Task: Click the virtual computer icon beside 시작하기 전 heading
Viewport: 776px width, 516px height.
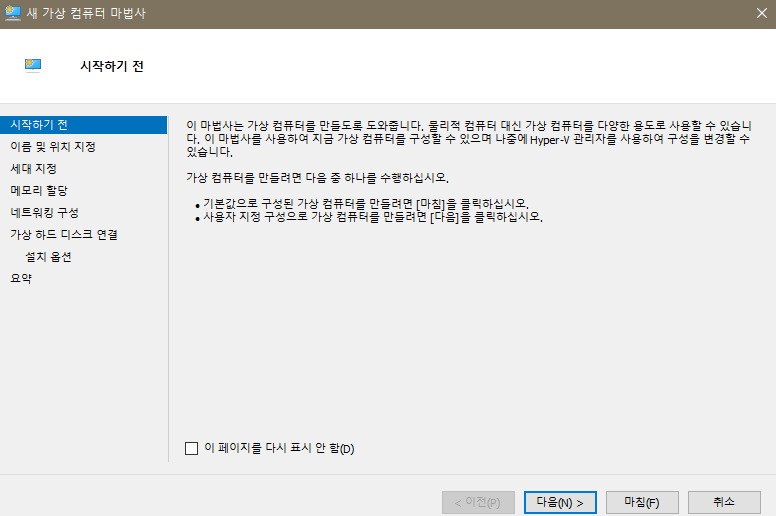Action: 33,65
